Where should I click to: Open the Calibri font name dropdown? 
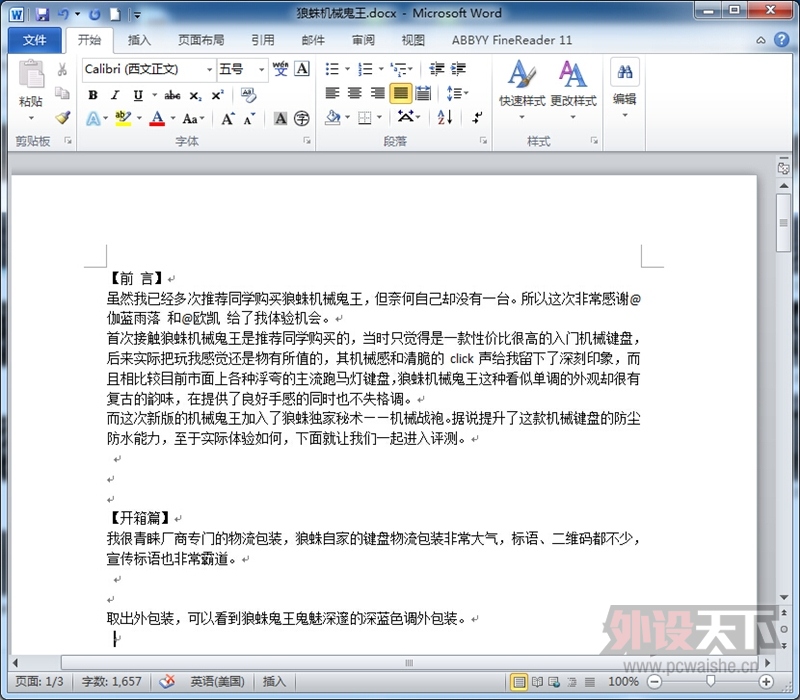click(x=209, y=69)
